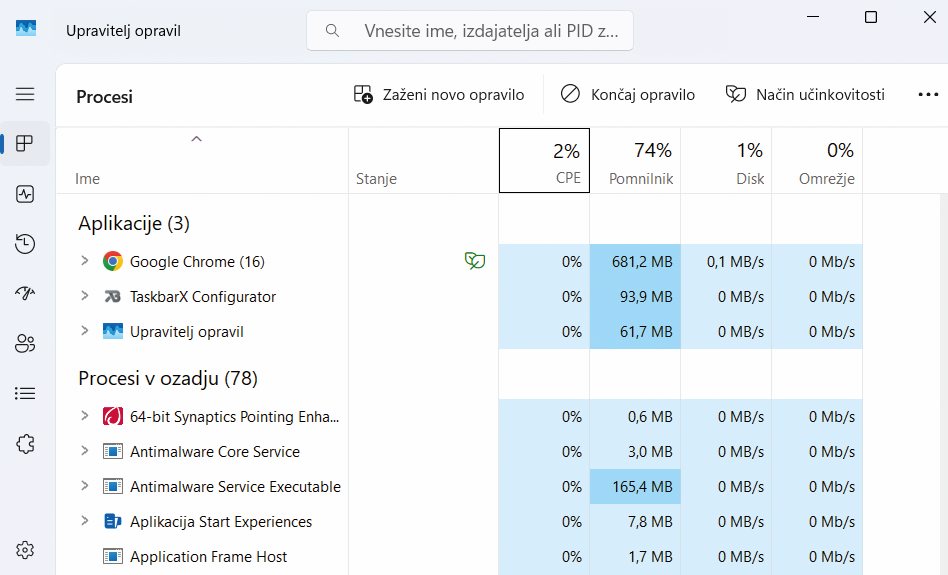The height and width of the screenshot is (575, 948).
Task: Click the Aplikacija Start Experiences icon
Action: [112, 521]
